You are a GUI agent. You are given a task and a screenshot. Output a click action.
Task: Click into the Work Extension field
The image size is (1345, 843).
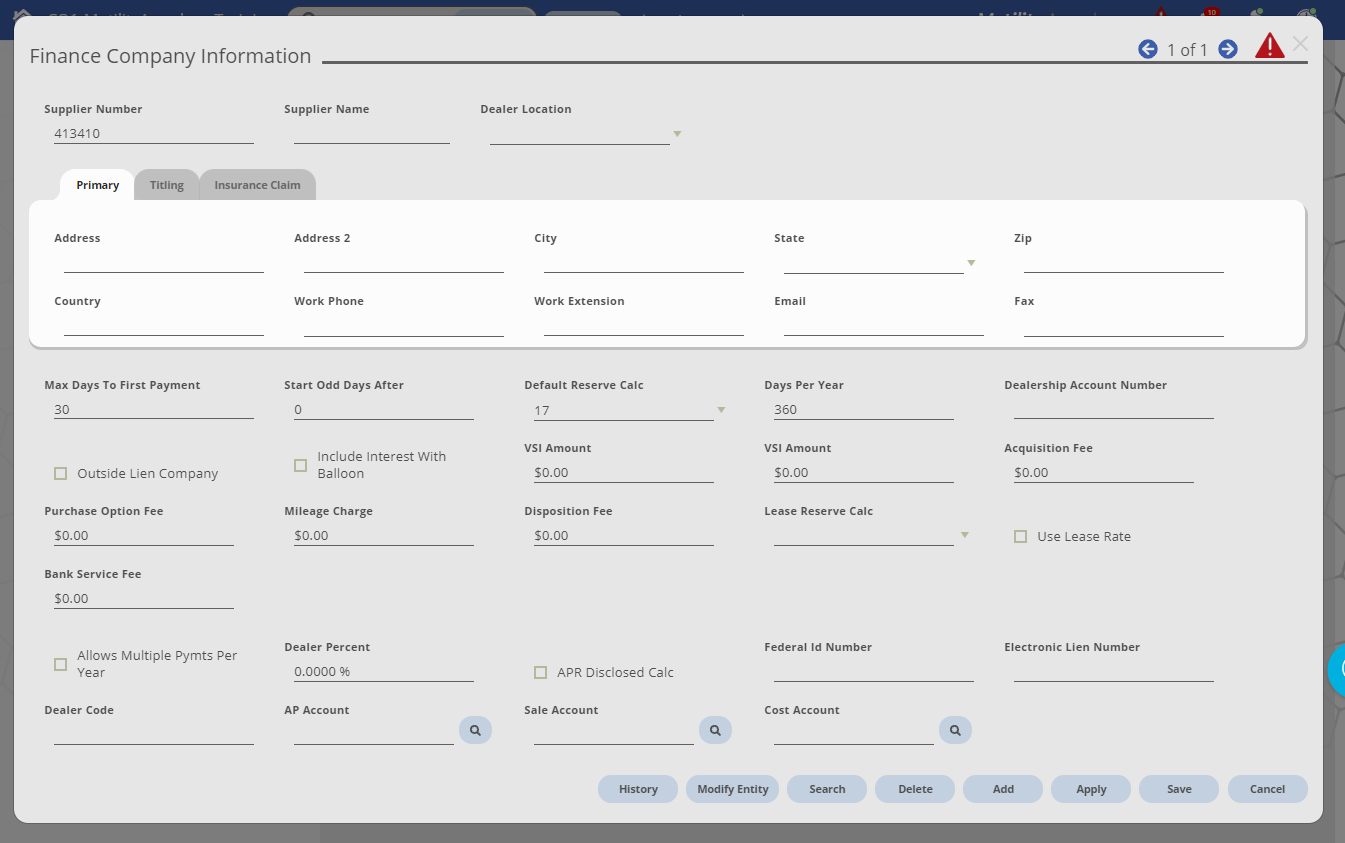(644, 325)
